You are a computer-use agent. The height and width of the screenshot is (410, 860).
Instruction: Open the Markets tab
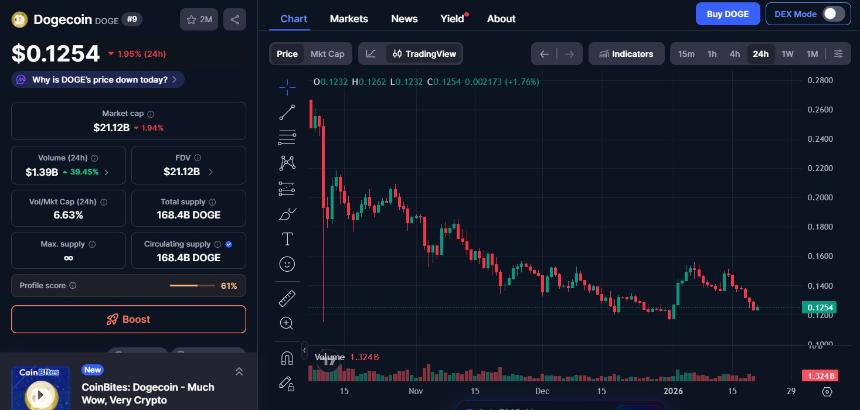coord(348,19)
